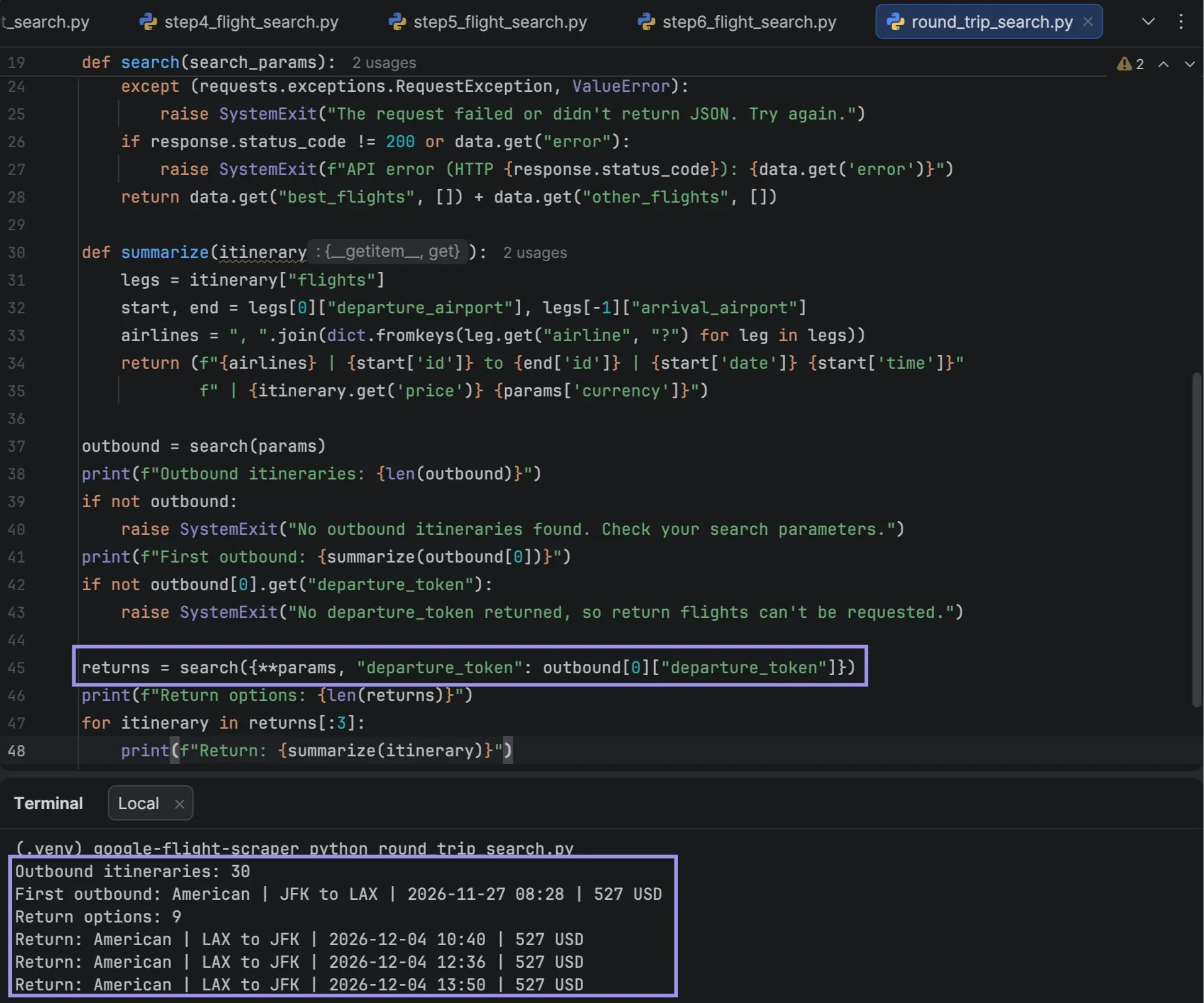This screenshot has height=1003, width=1204.
Task: Show the 2 usages hint for summarize function
Action: 535,252
